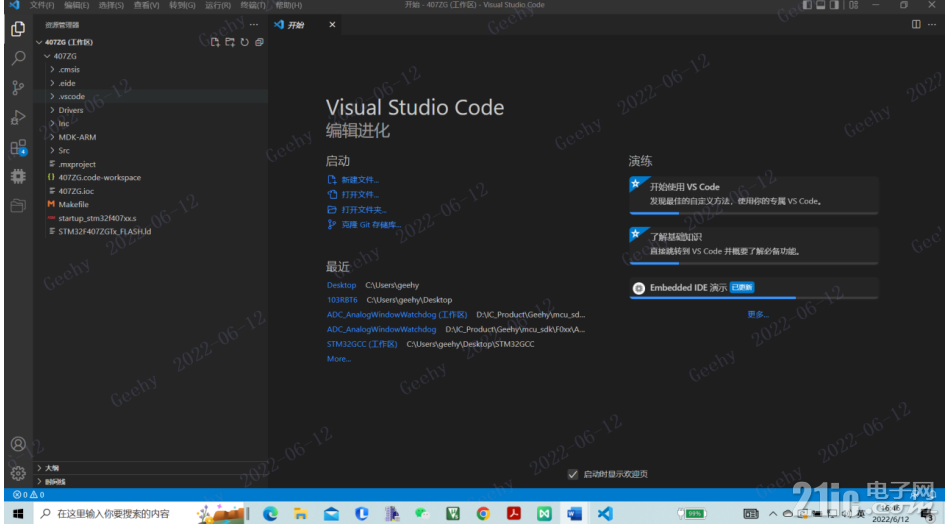Open Google Chrome from taskbar
This screenshot has width=946, height=524.
tap(483, 514)
